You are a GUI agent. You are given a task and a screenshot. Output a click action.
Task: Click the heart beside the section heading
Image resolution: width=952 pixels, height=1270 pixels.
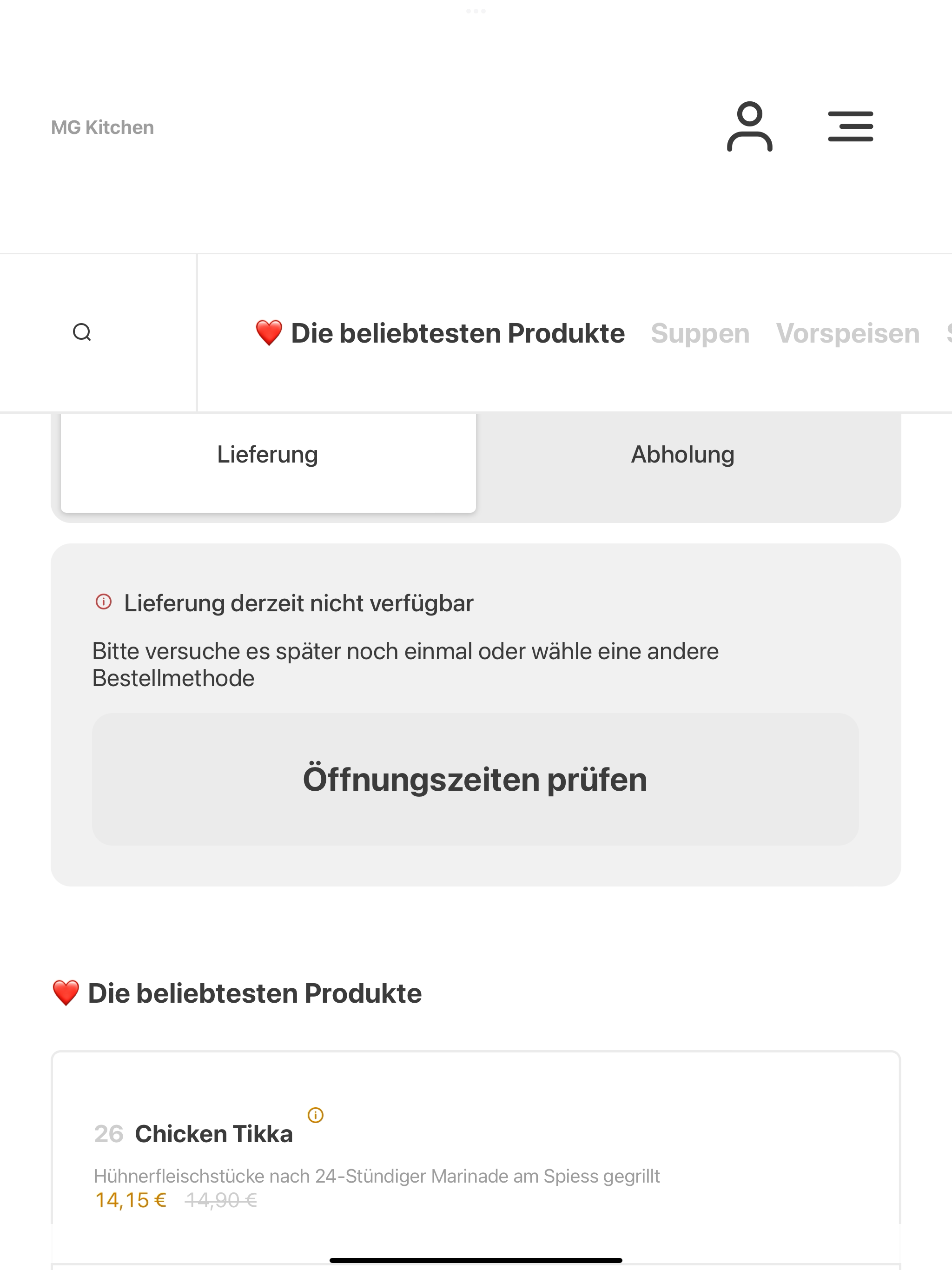[x=66, y=993]
